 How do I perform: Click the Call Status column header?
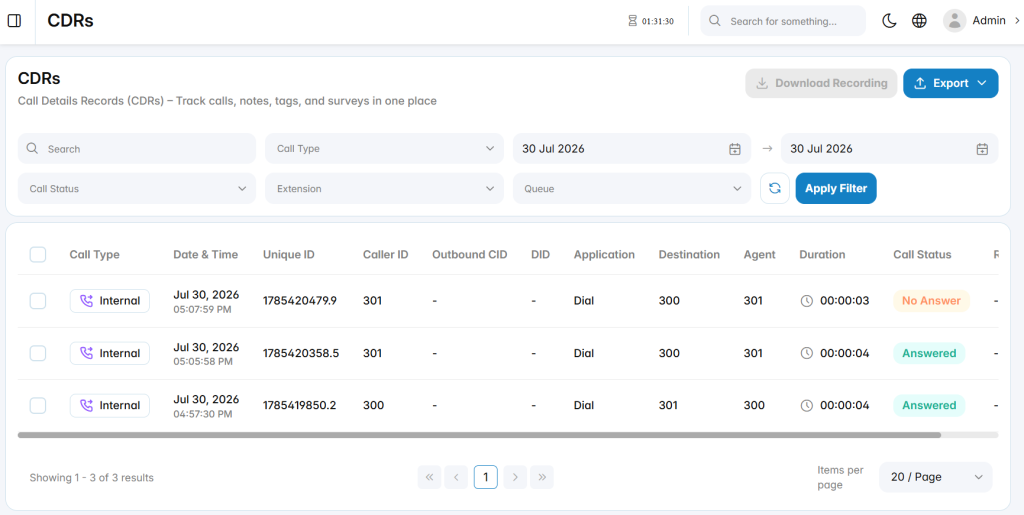point(922,255)
